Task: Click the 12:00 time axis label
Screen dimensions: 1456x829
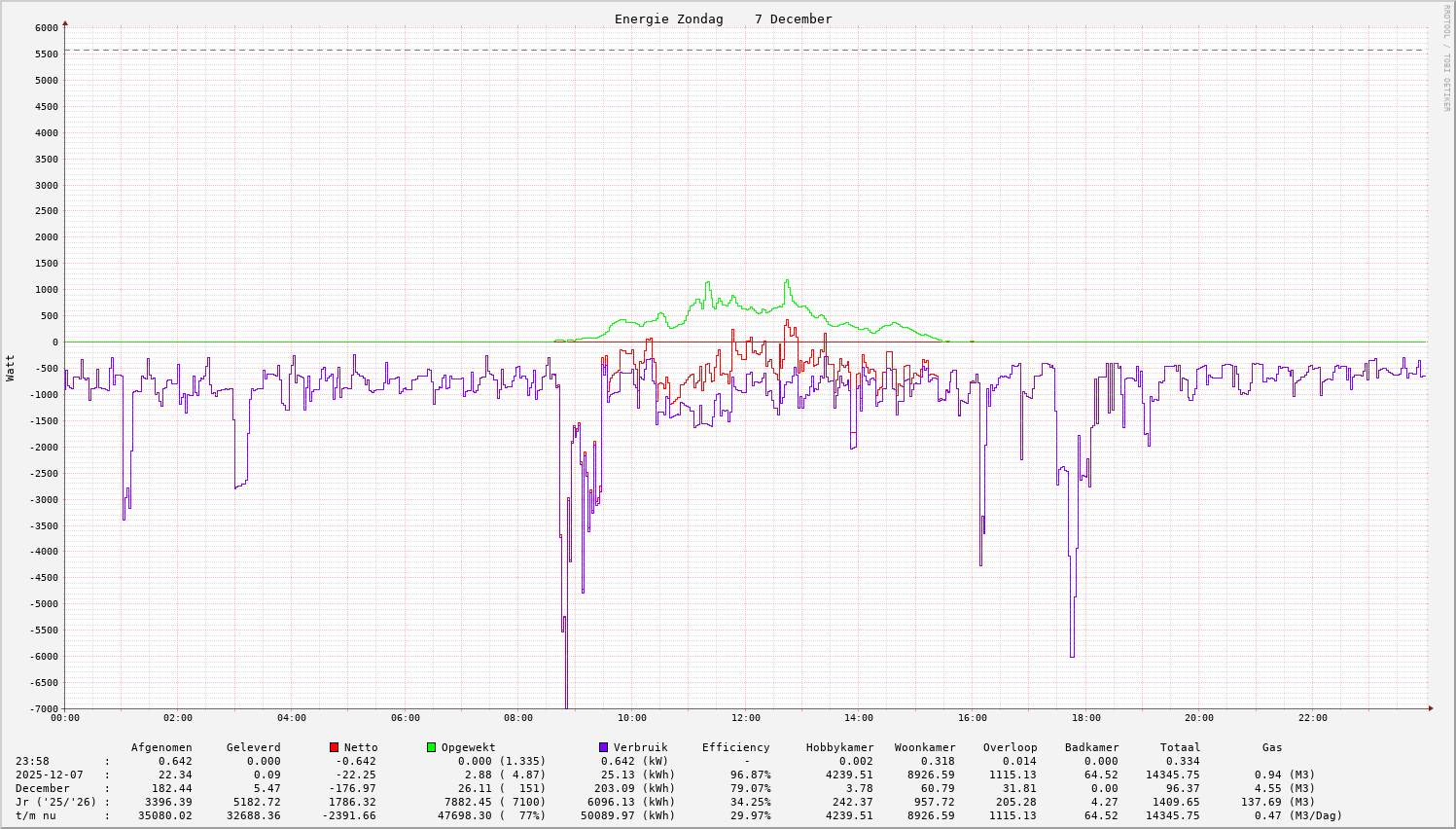Action: pos(745,718)
